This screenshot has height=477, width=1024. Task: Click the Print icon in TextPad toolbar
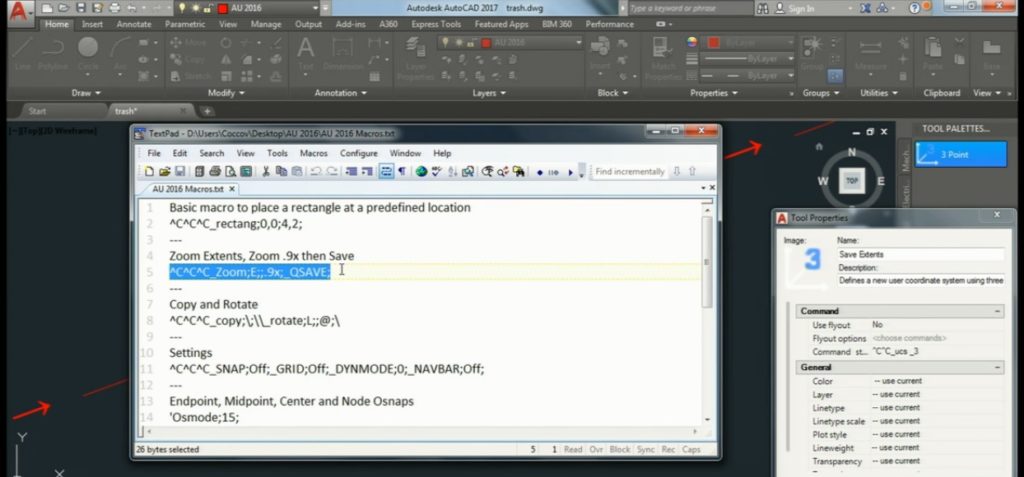(x=215, y=172)
